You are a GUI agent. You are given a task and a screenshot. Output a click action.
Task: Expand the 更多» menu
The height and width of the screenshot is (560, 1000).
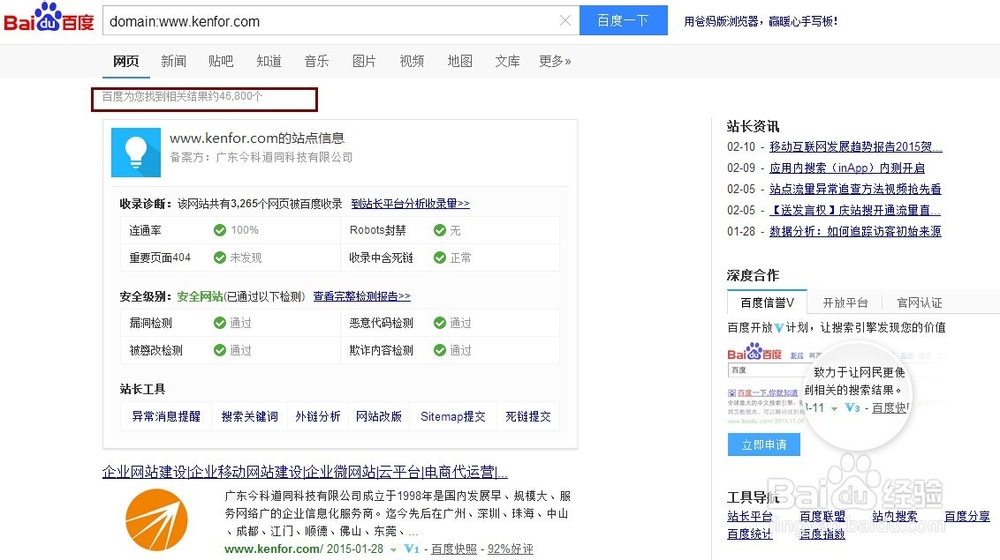[x=555, y=61]
